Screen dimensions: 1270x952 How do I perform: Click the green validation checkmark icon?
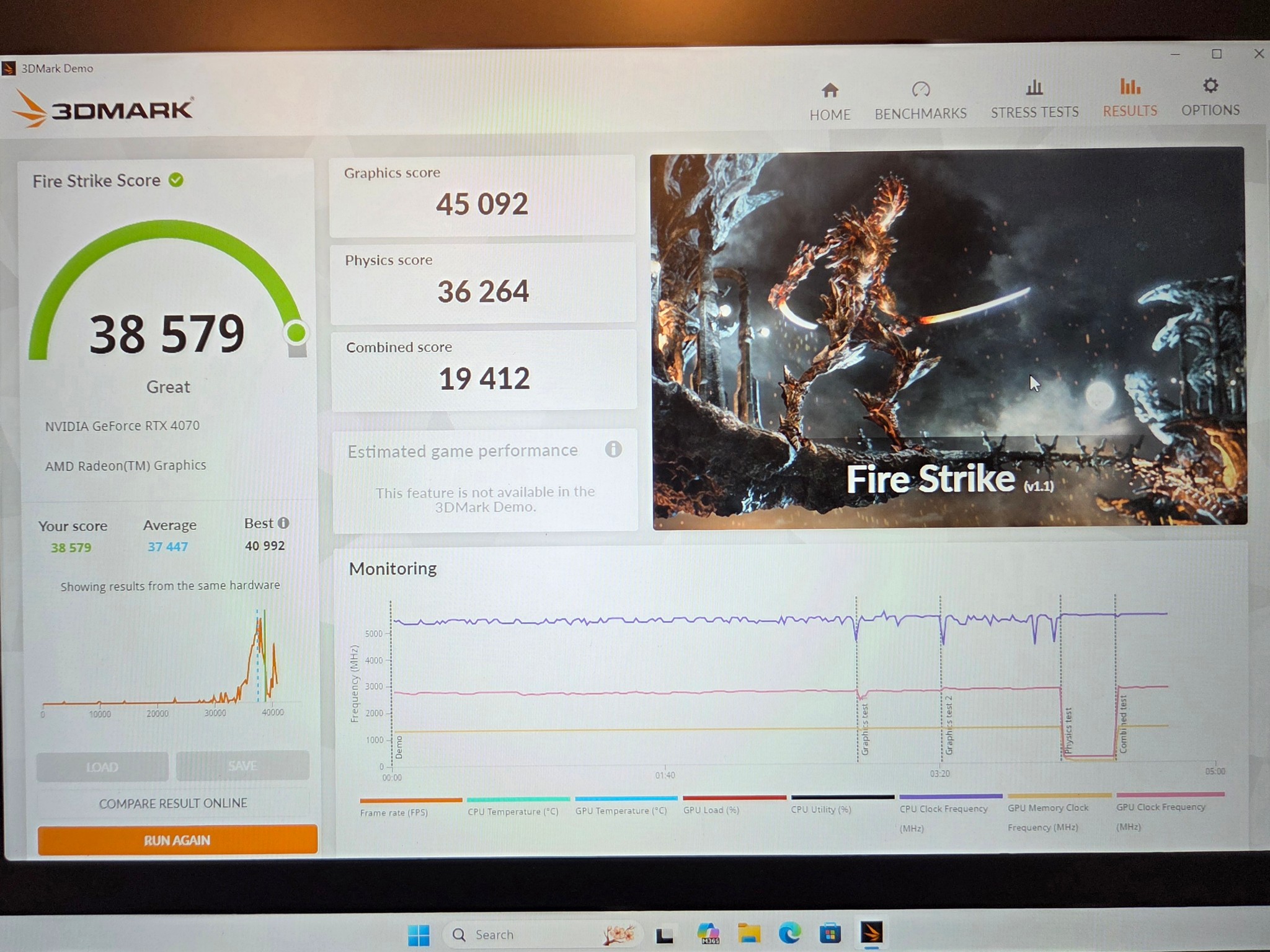[x=176, y=180]
